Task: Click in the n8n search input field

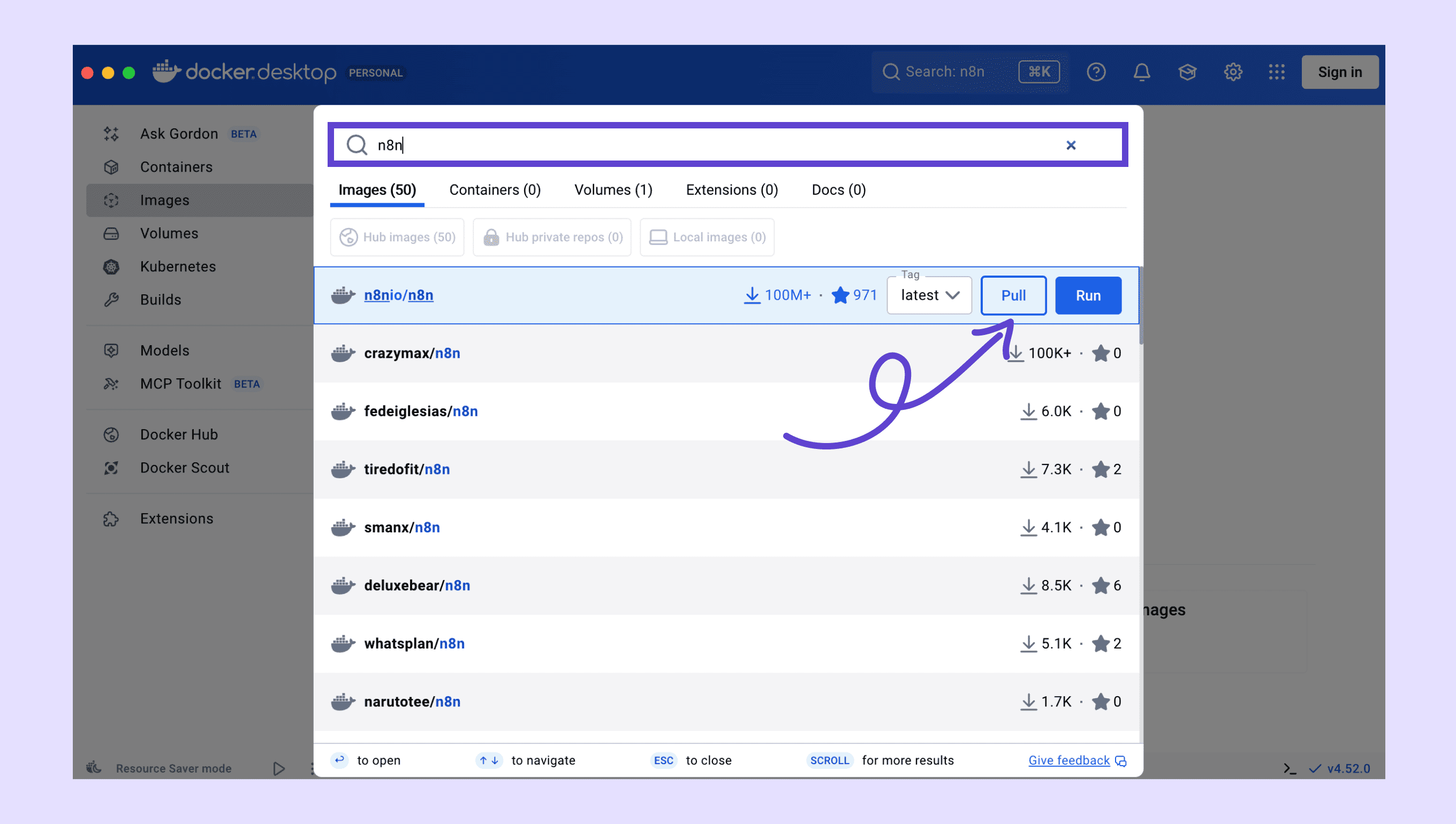Action: click(679, 146)
